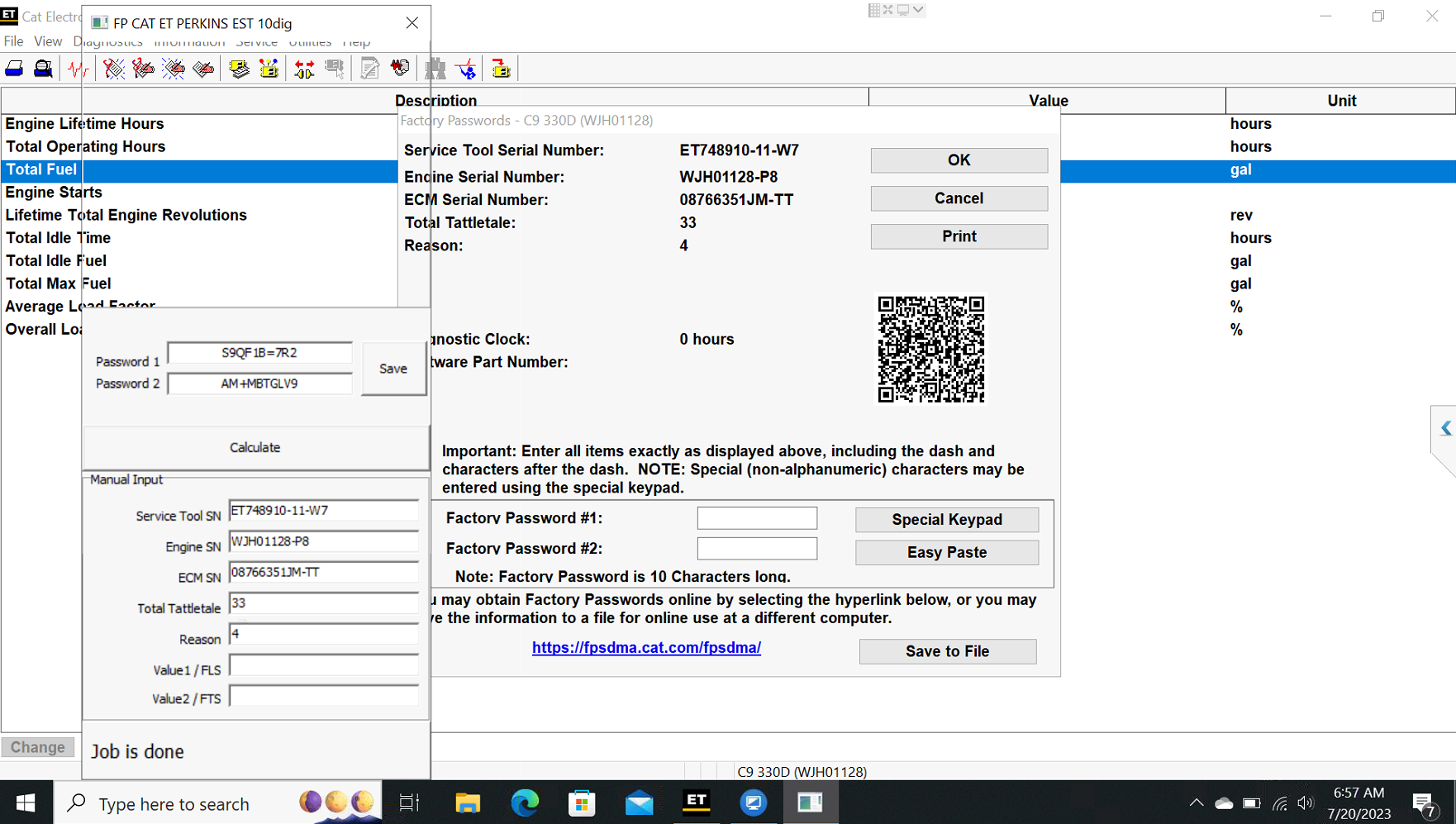Click the Easy Paste button
The height and width of the screenshot is (824, 1456).
pyautogui.click(x=947, y=552)
